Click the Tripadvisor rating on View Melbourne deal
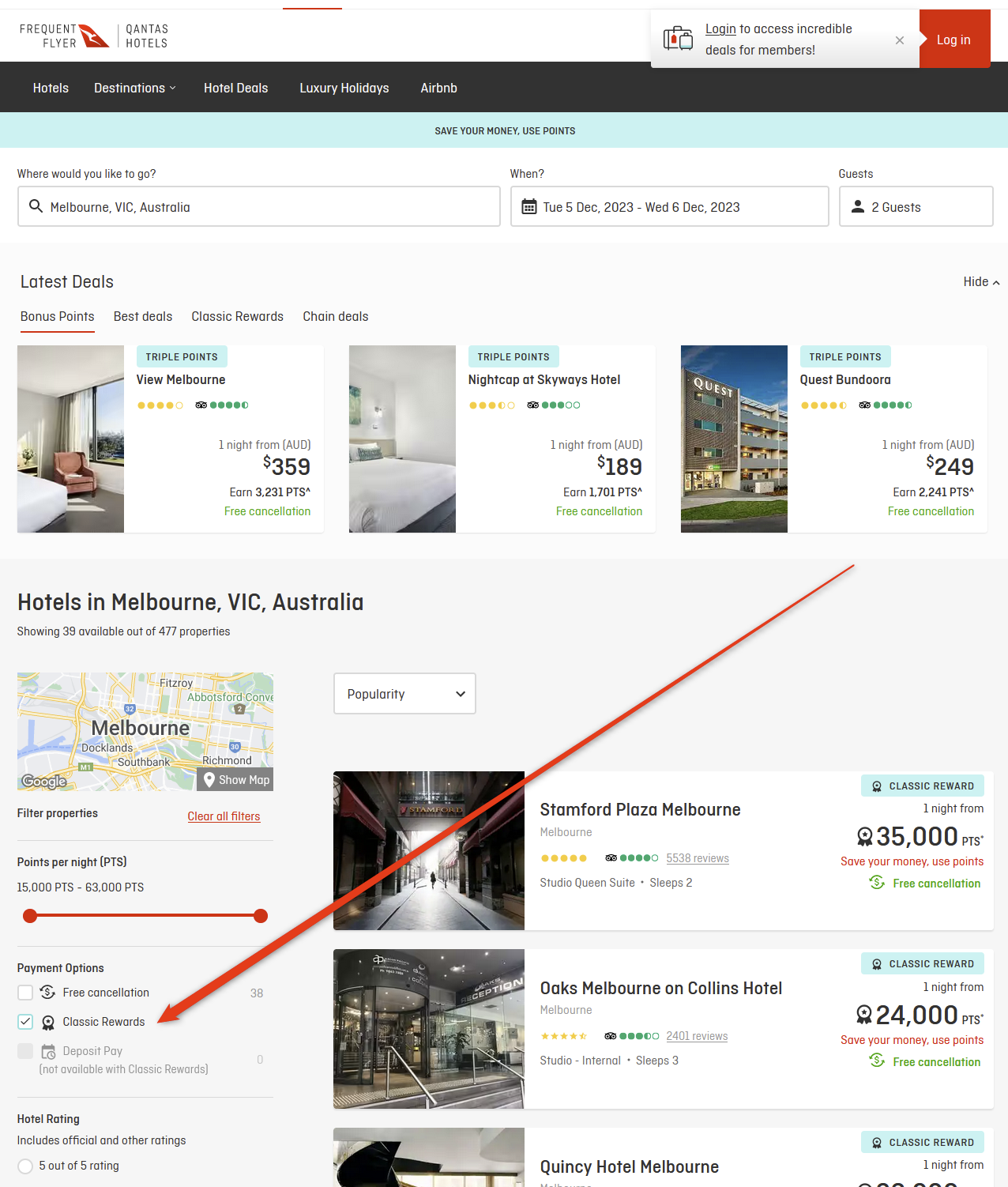 [x=222, y=405]
